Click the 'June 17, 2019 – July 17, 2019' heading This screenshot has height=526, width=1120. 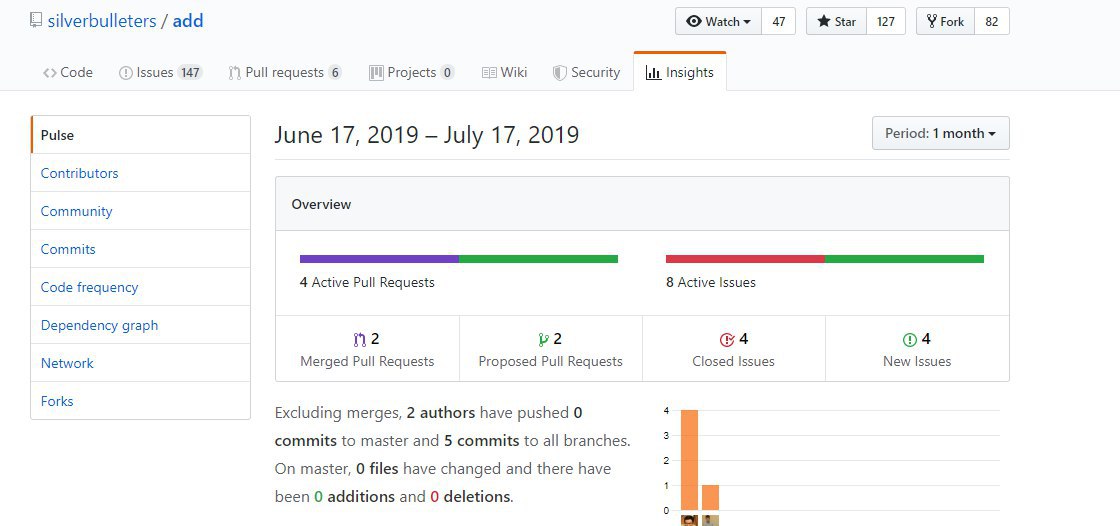(x=426, y=134)
